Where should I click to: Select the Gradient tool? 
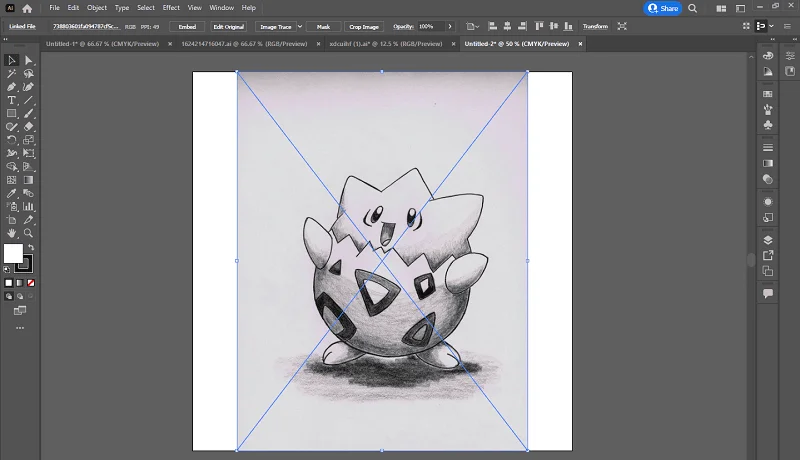pyautogui.click(x=29, y=180)
